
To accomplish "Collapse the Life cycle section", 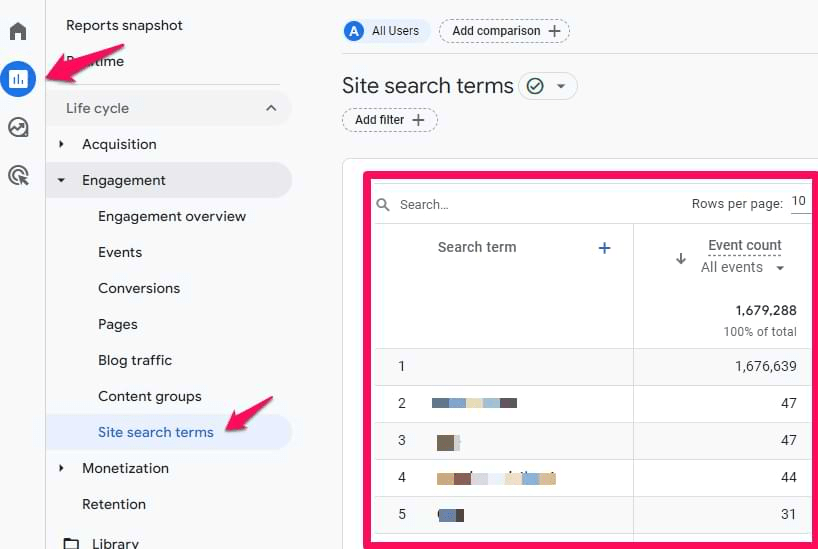I will pos(270,108).
